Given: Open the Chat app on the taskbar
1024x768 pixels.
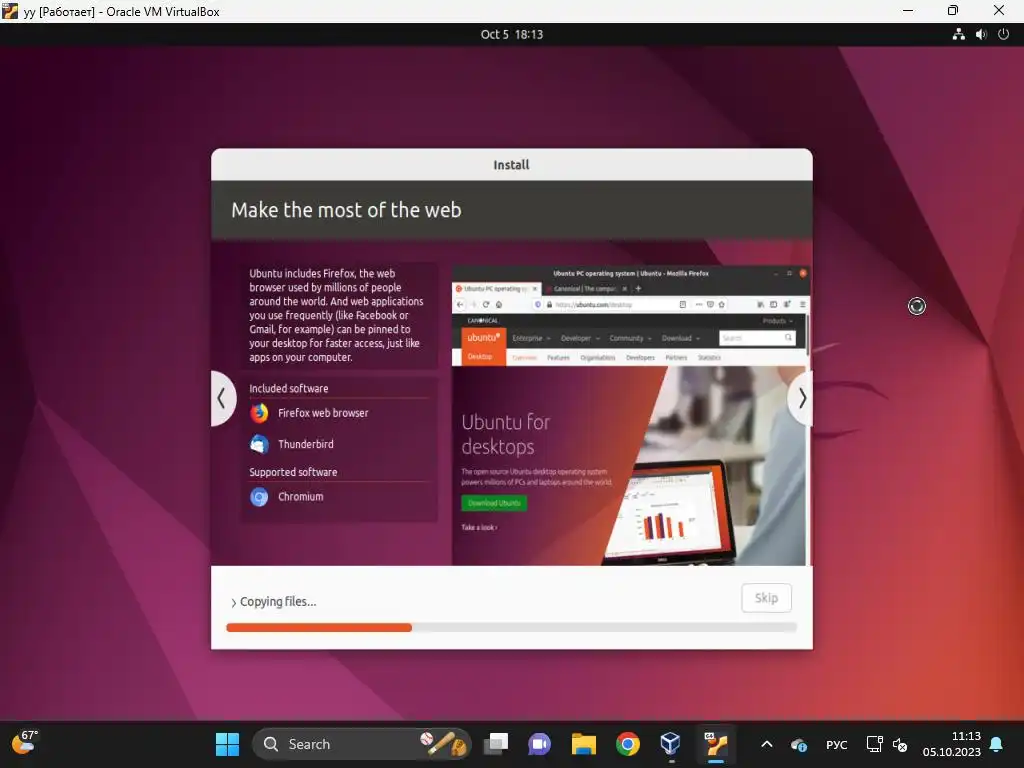Looking at the screenshot, I should coord(539,744).
